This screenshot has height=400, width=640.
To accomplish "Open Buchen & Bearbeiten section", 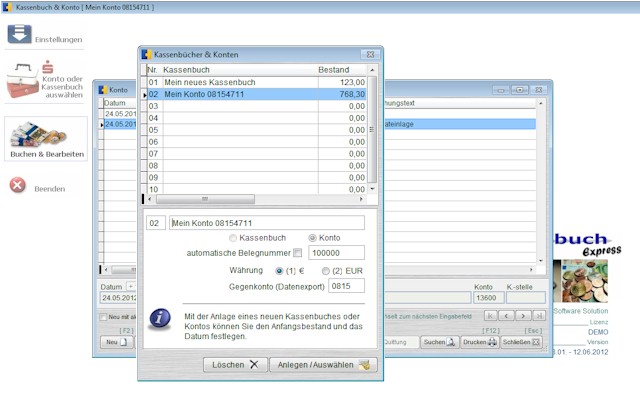I will 45,139.
